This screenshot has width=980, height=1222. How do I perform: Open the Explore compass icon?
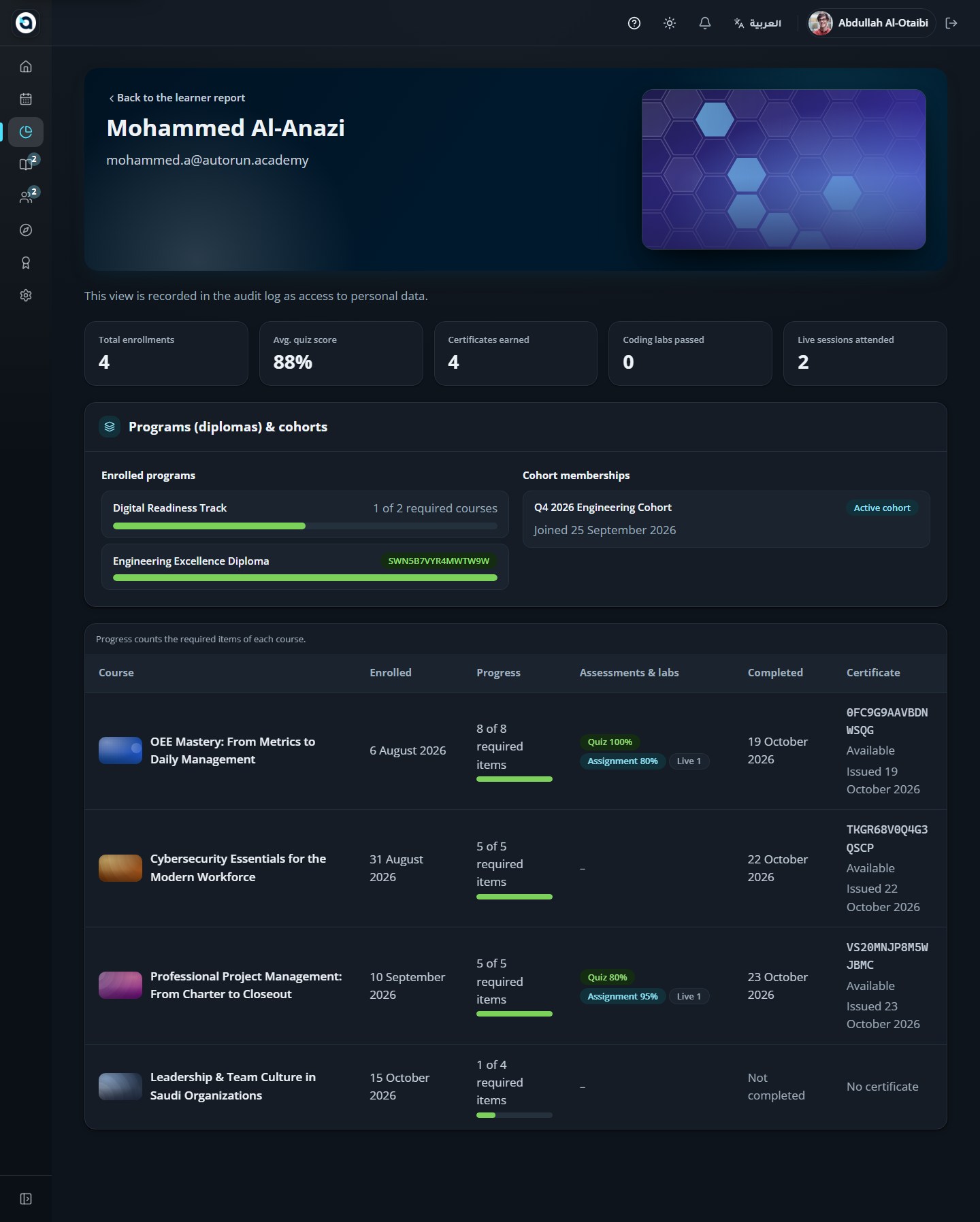[26, 230]
